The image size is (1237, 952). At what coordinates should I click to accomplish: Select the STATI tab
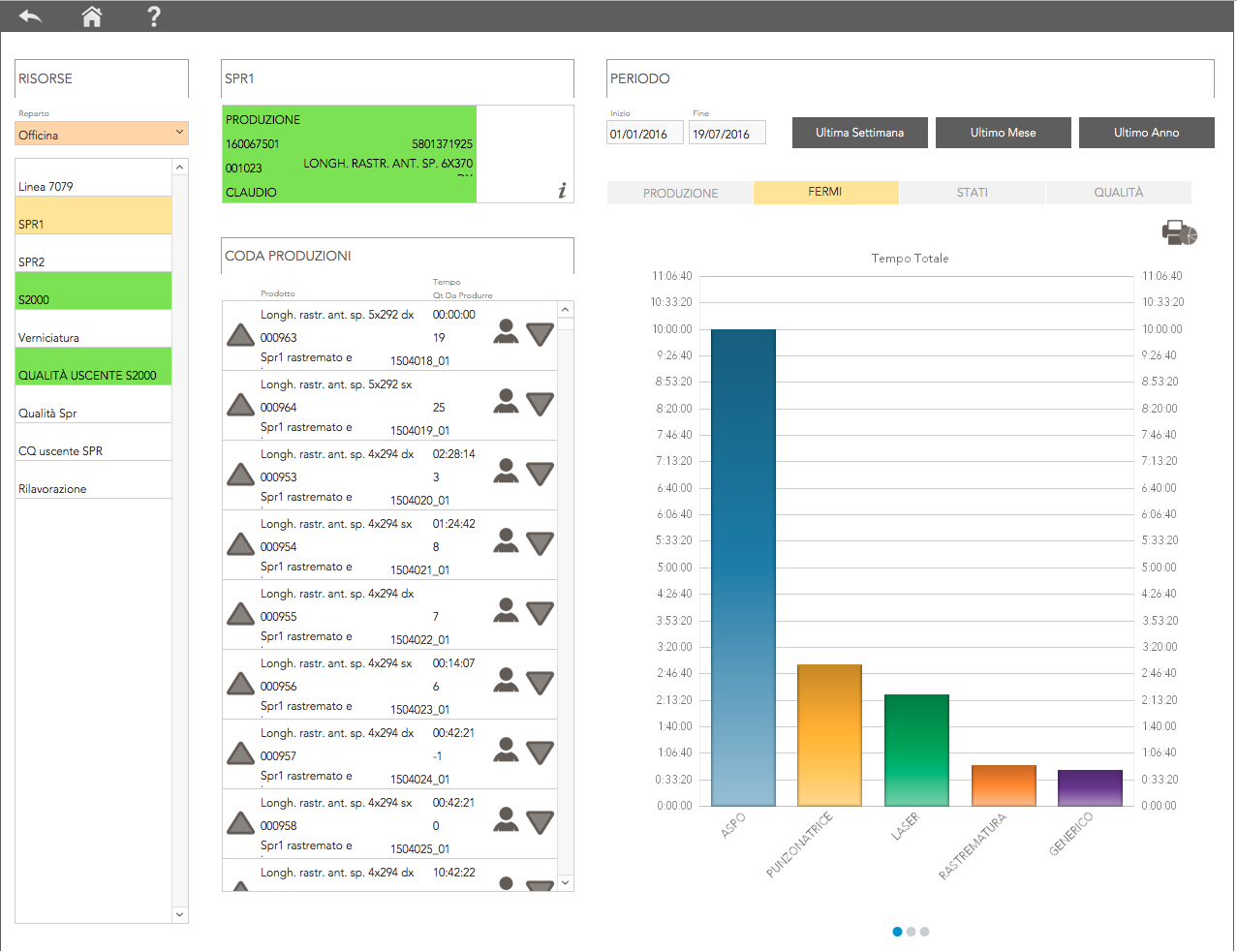tap(973, 193)
